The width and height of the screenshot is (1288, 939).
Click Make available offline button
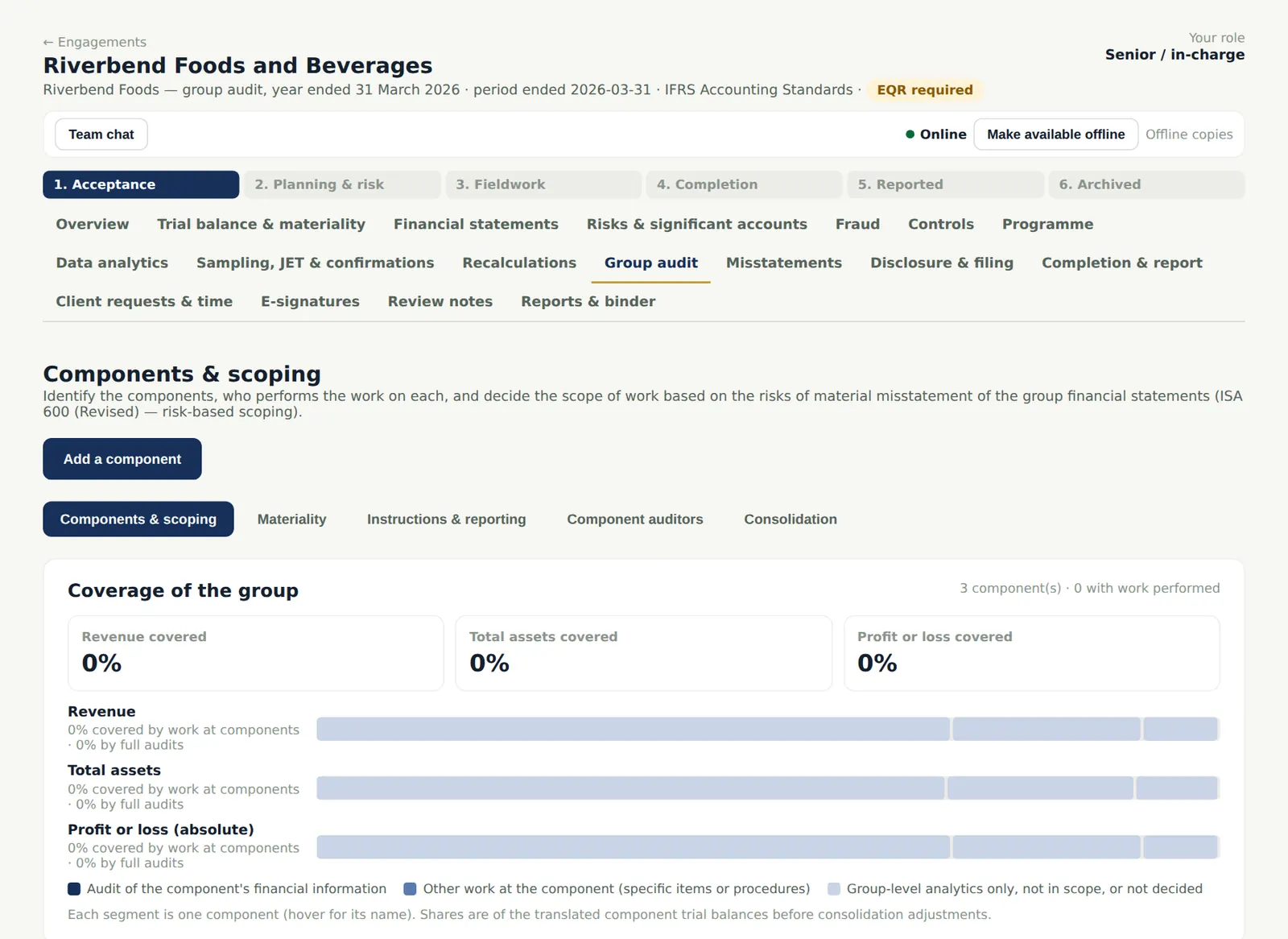coord(1055,134)
